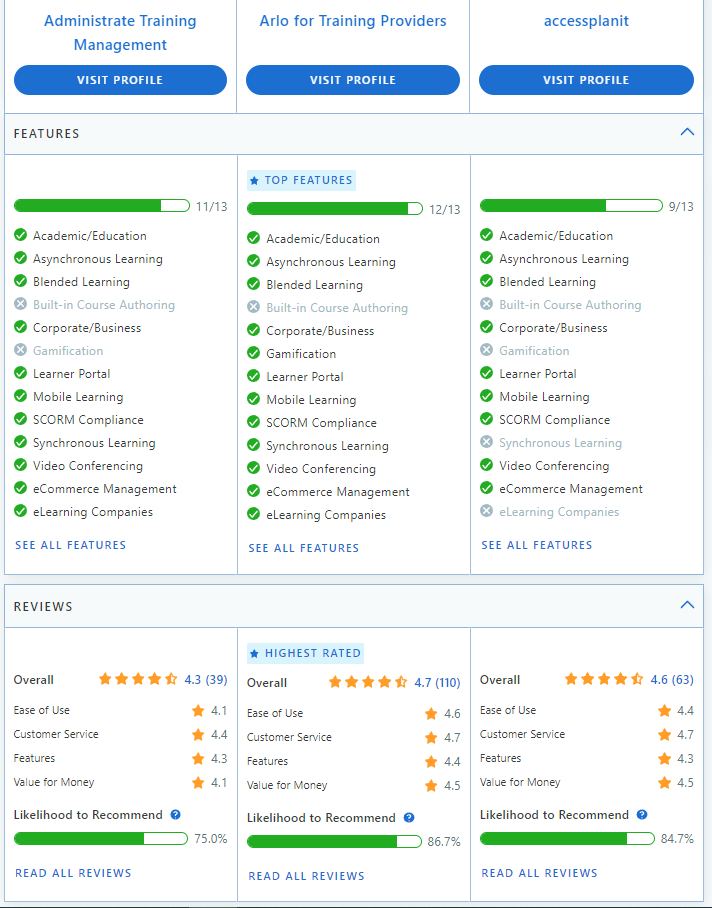Collapse the Reviews section chevron
The width and height of the screenshot is (712, 908).
[x=687, y=605]
